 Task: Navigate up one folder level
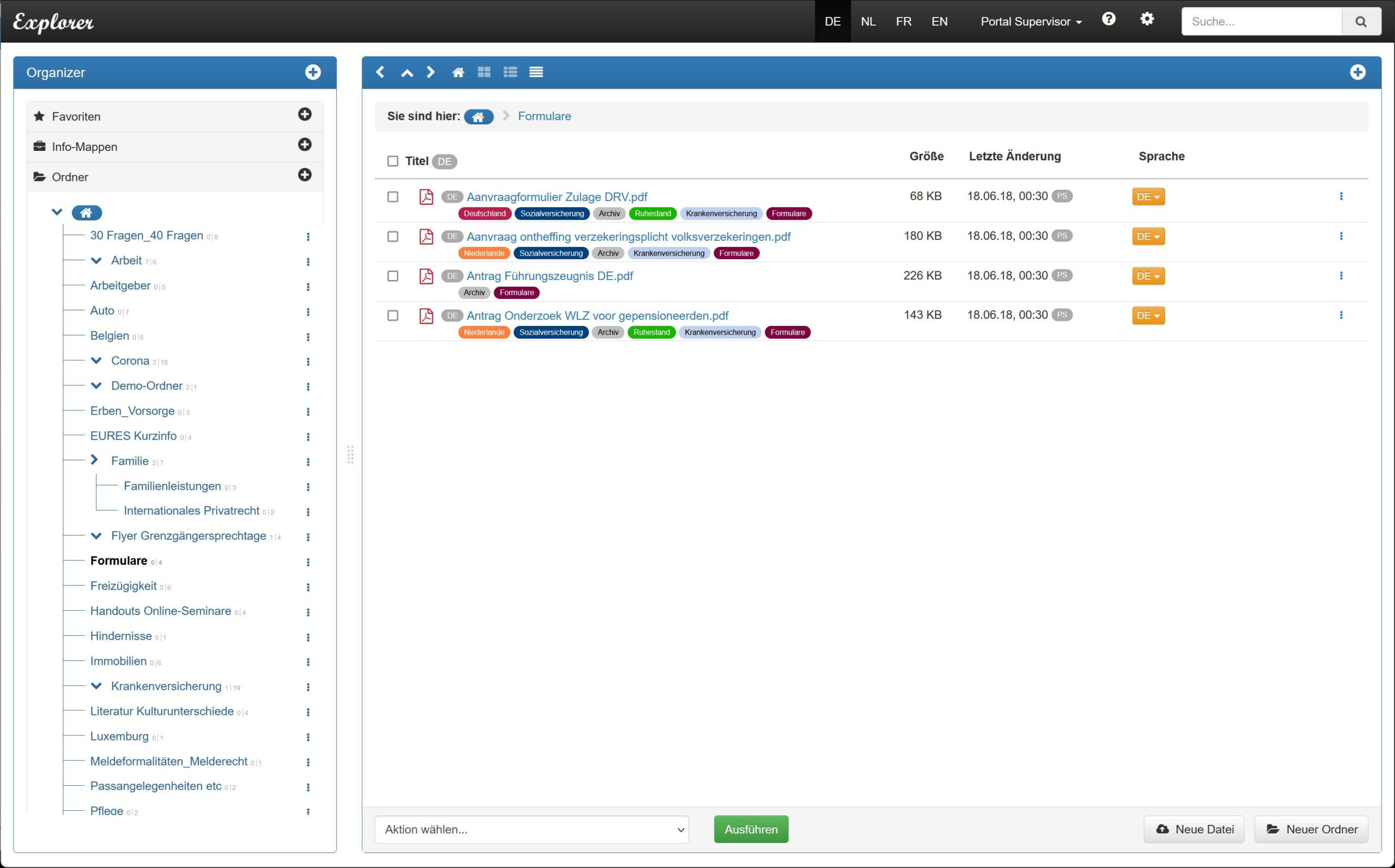pos(407,72)
